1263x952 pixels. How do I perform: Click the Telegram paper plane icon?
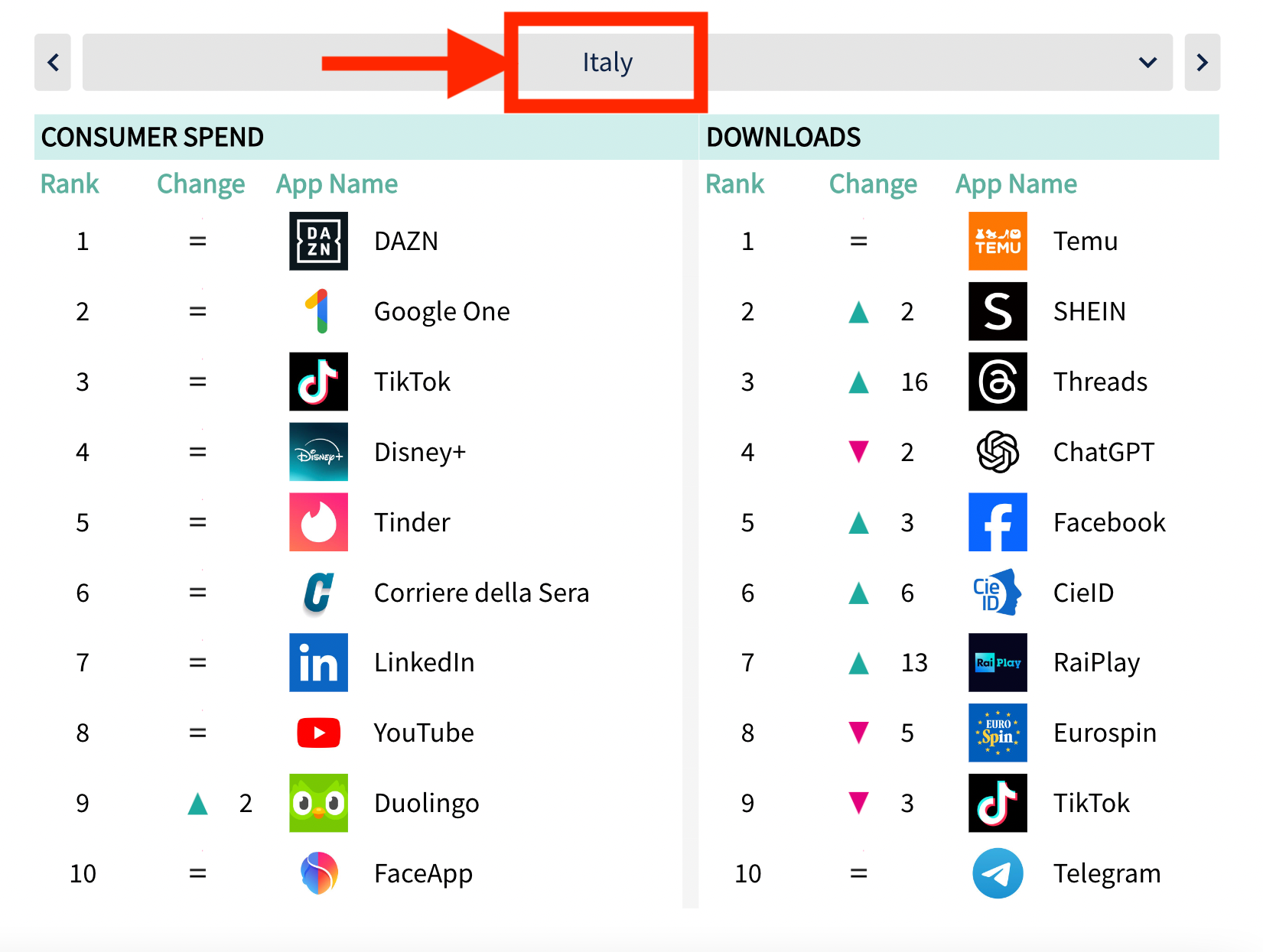point(998,873)
